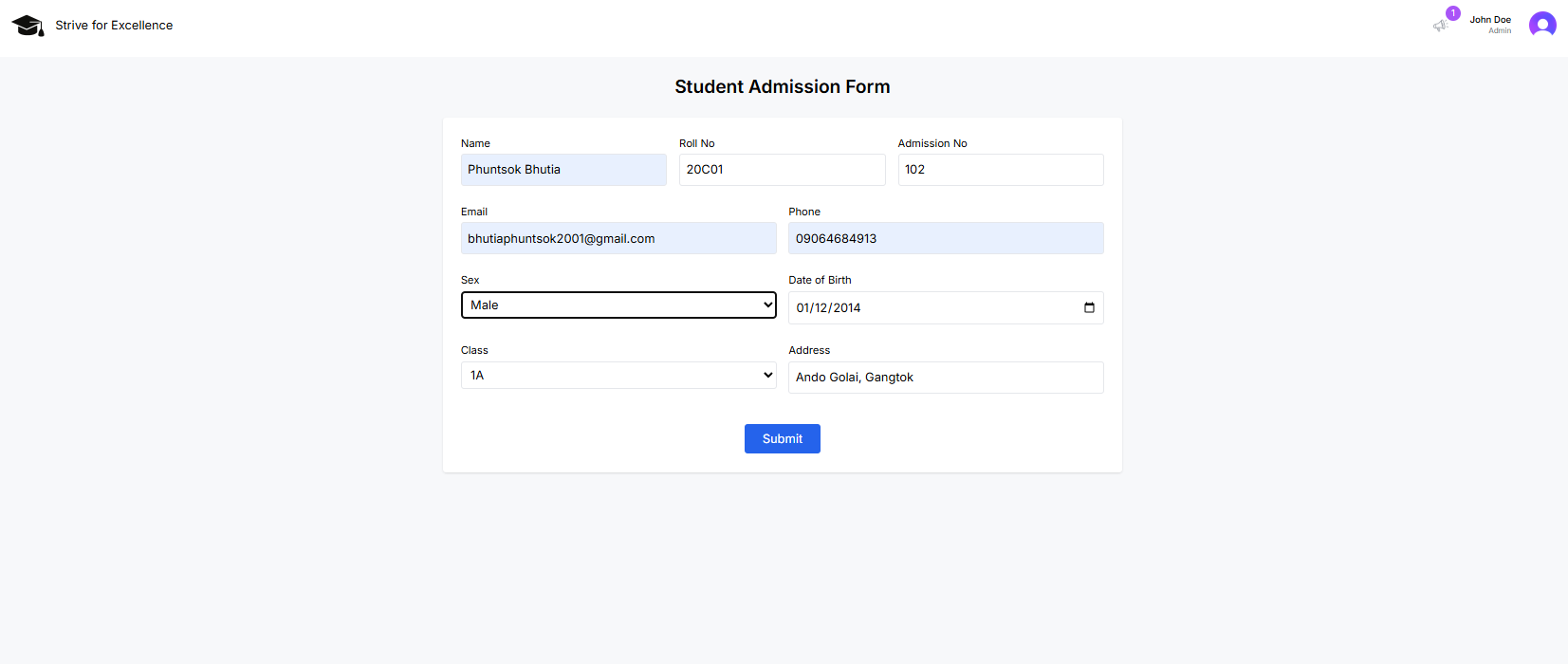Click the Email address input field
Image resolution: width=1568 pixels, height=665 pixels.
coord(618,239)
